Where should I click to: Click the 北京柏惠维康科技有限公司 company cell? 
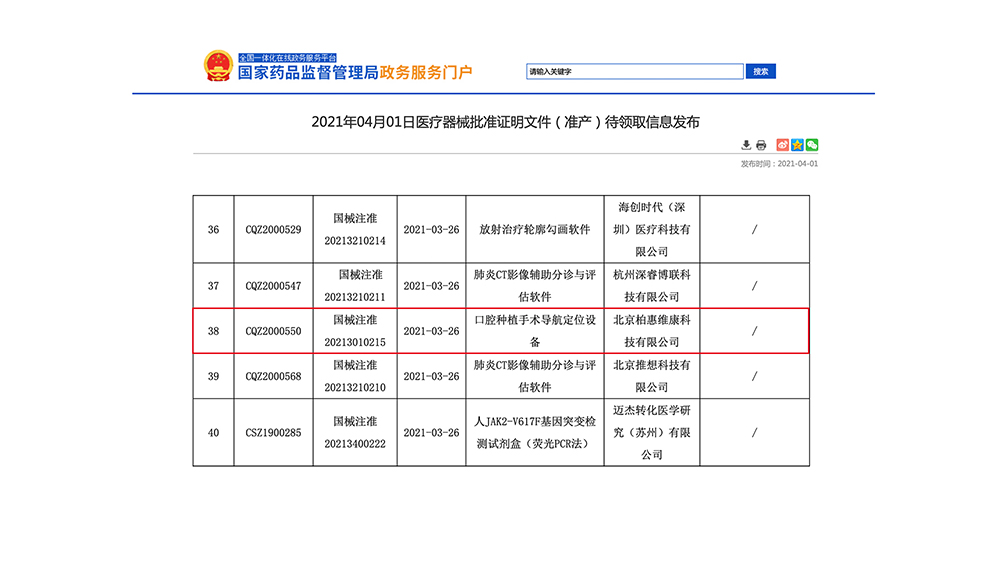pos(652,331)
